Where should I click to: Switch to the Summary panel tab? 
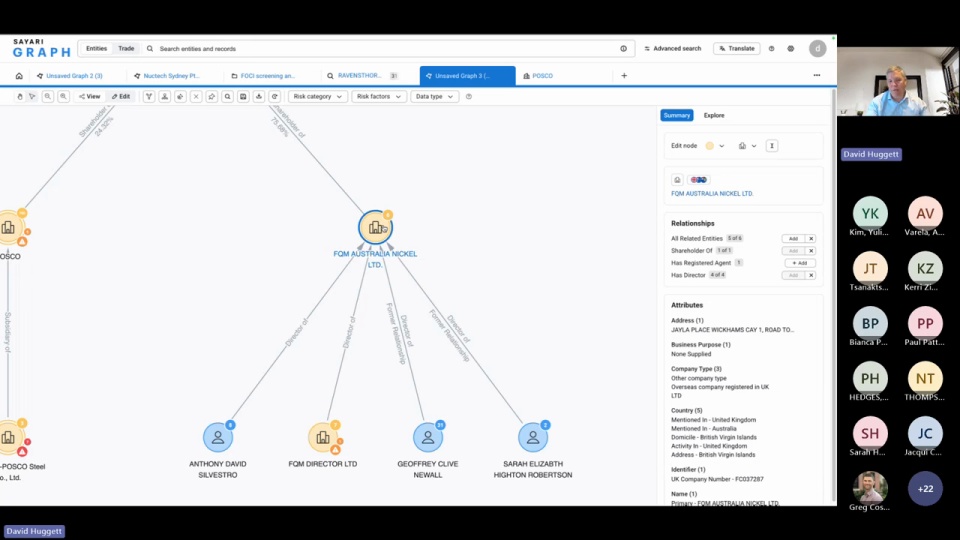[677, 116]
